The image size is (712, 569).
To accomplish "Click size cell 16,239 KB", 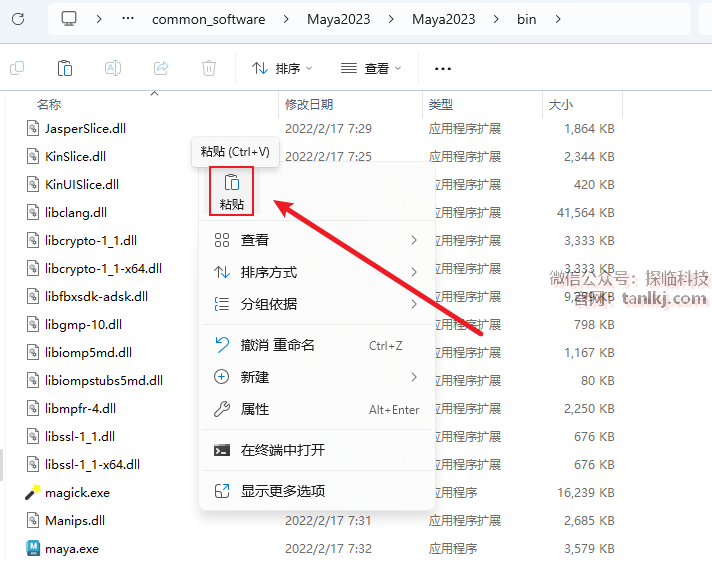I will pyautogui.click(x=586, y=493).
